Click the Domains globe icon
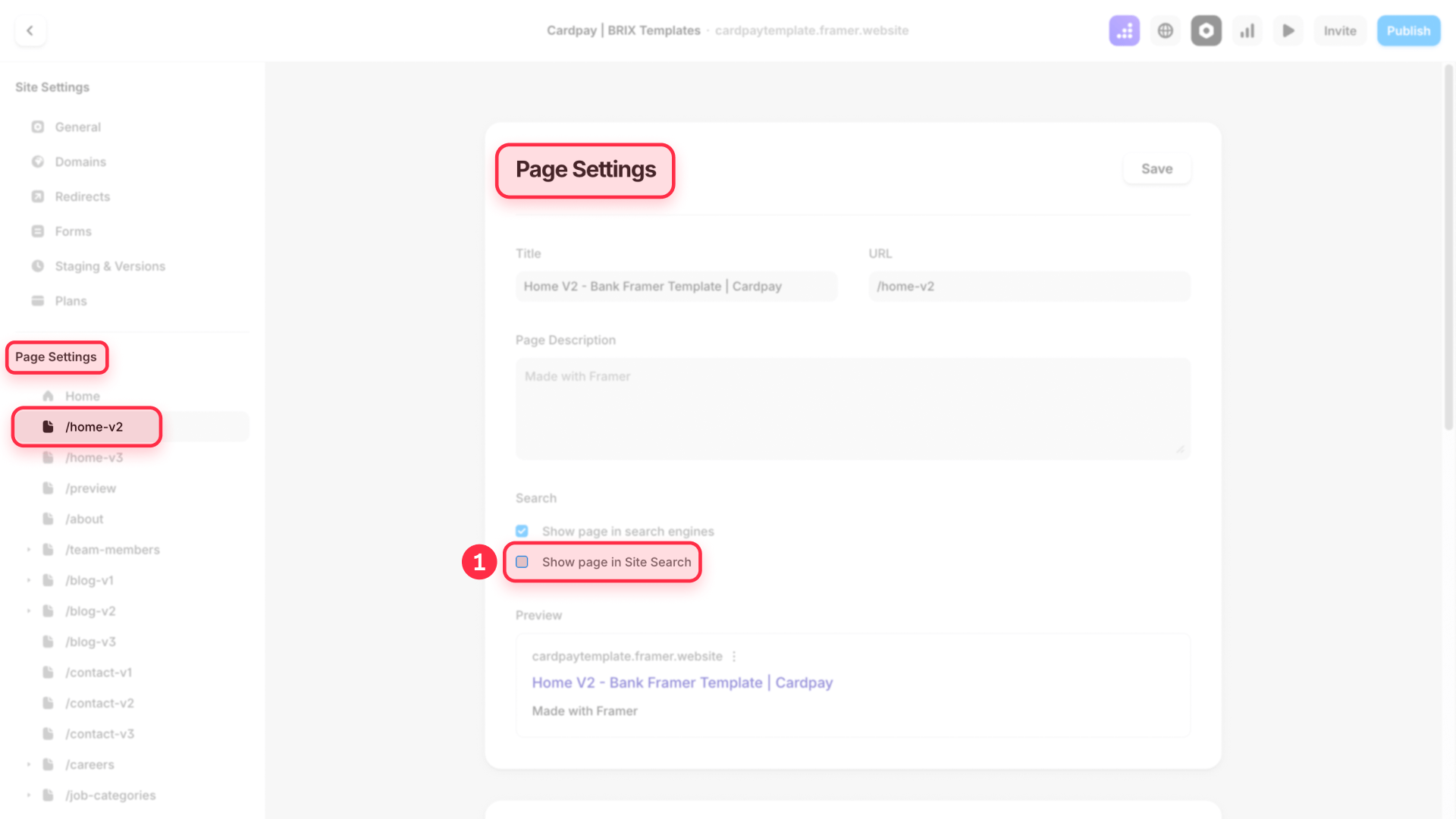This screenshot has width=1456, height=819. [x=38, y=162]
